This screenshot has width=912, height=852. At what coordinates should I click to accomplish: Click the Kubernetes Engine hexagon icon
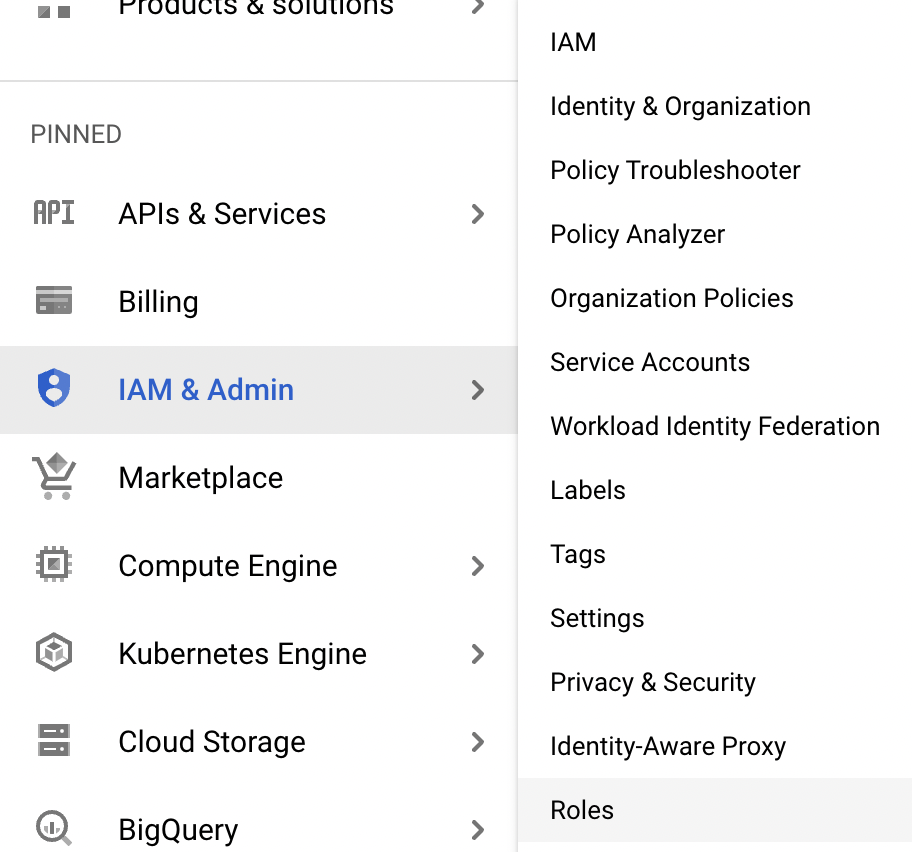[54, 652]
